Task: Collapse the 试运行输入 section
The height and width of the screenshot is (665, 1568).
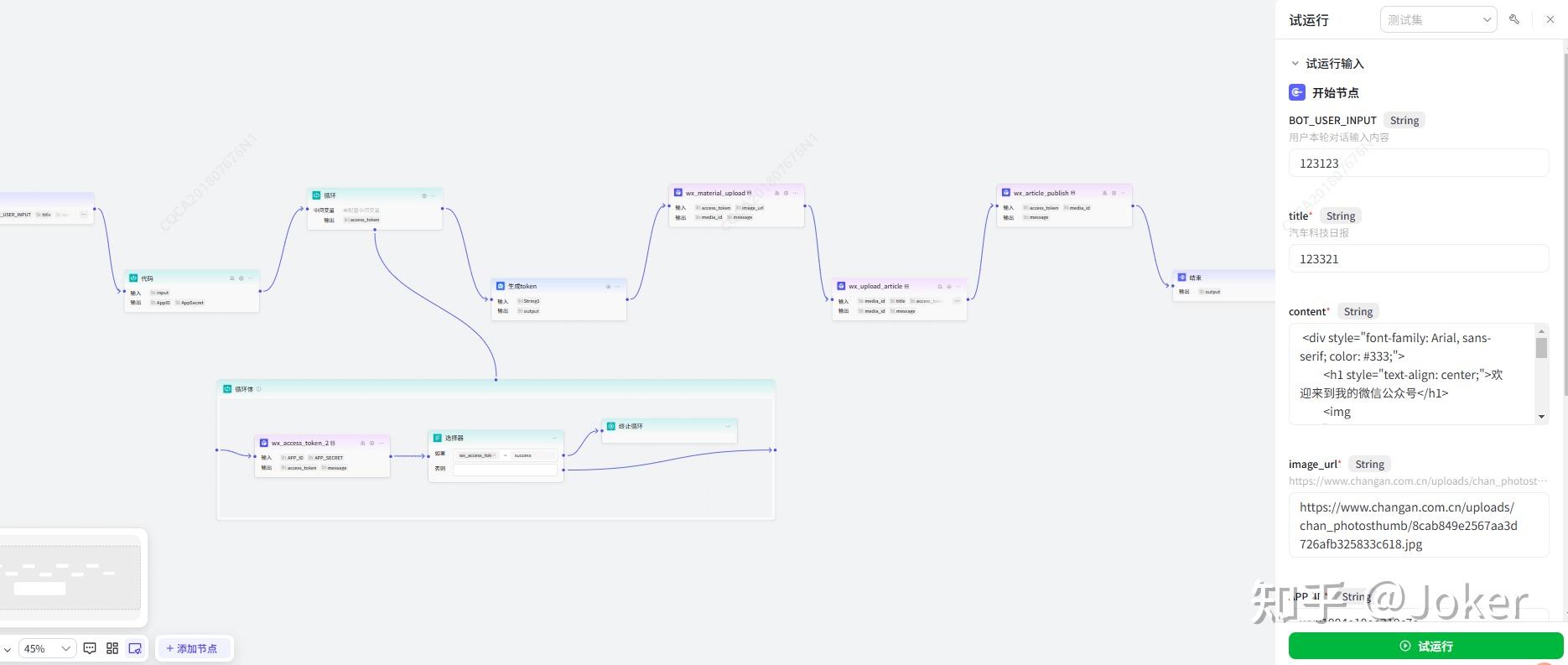Action: point(1295,64)
